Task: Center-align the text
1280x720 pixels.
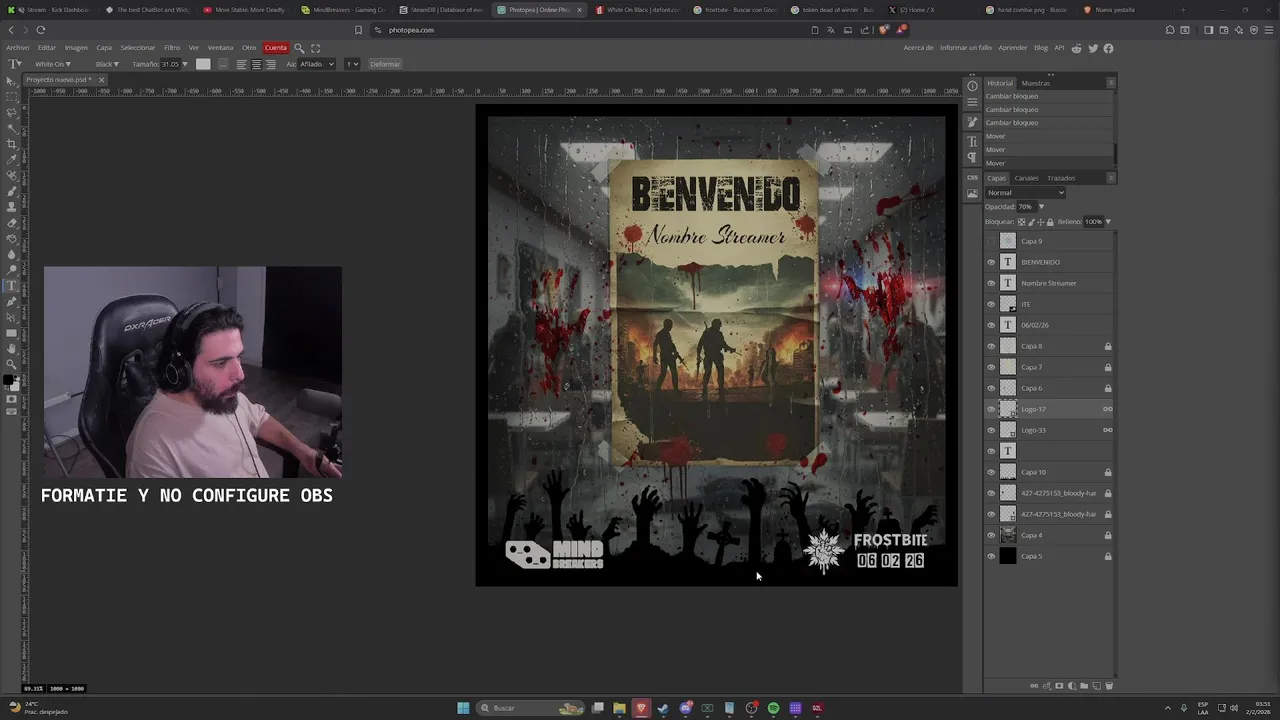Action: pos(256,64)
